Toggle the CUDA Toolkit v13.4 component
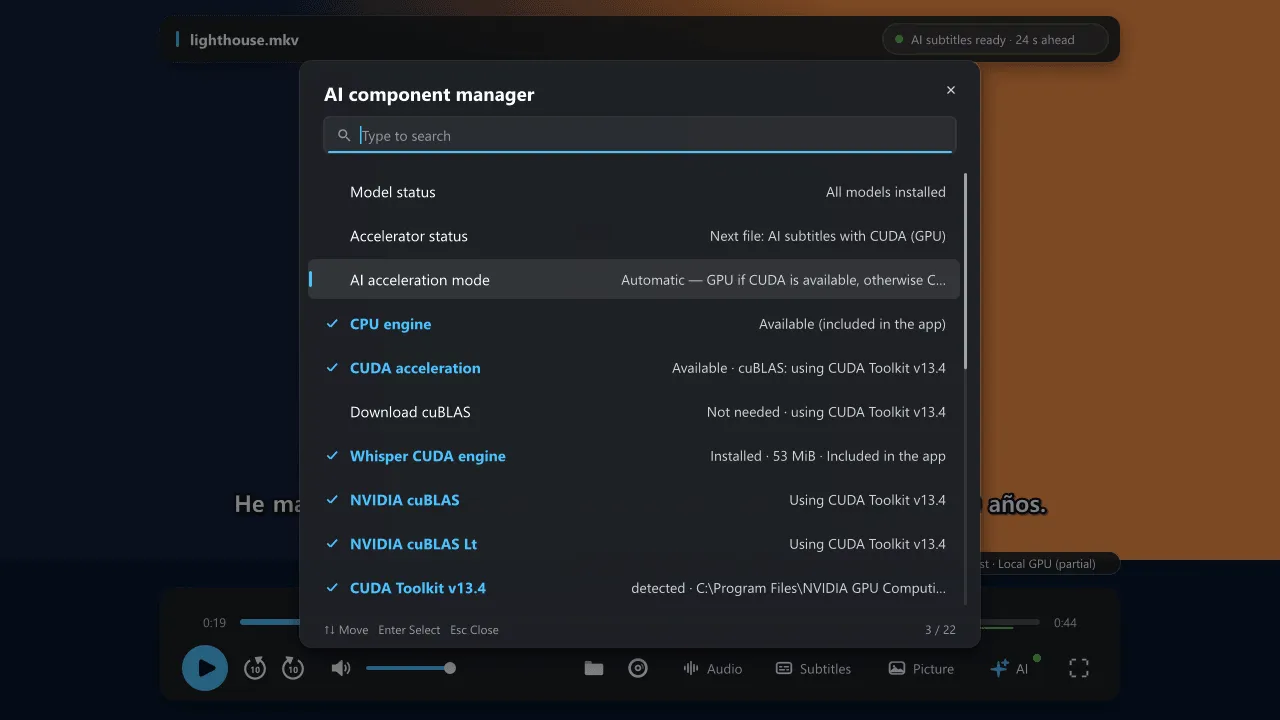Viewport: 1280px width, 720px height. pos(634,588)
